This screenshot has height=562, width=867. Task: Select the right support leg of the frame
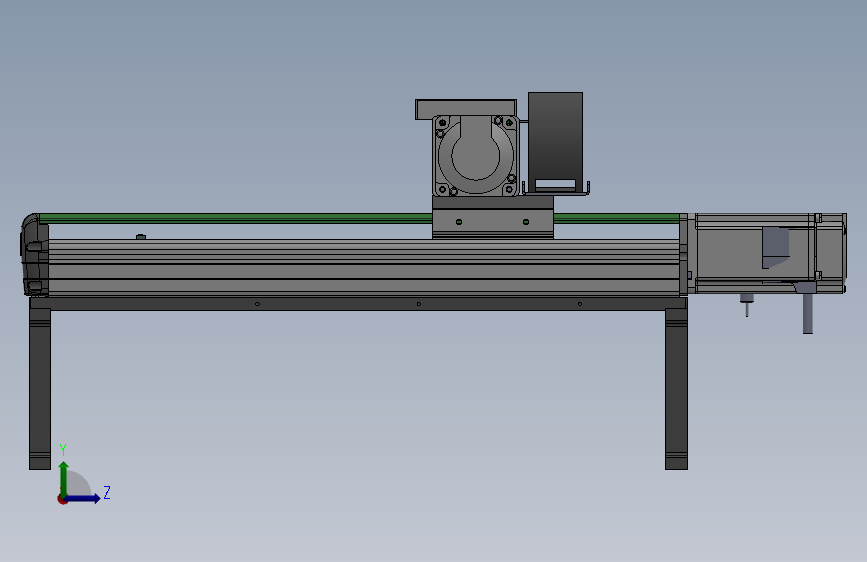click(x=676, y=389)
